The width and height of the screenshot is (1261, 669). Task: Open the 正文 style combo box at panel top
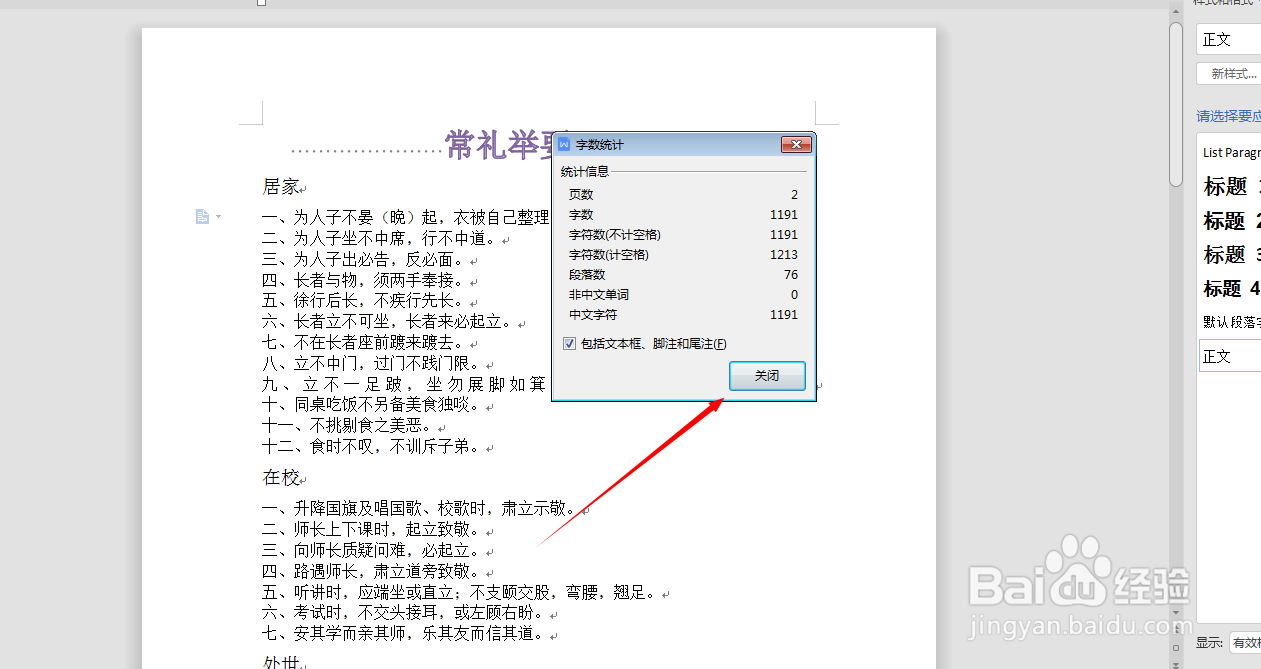pyautogui.click(x=1227, y=39)
